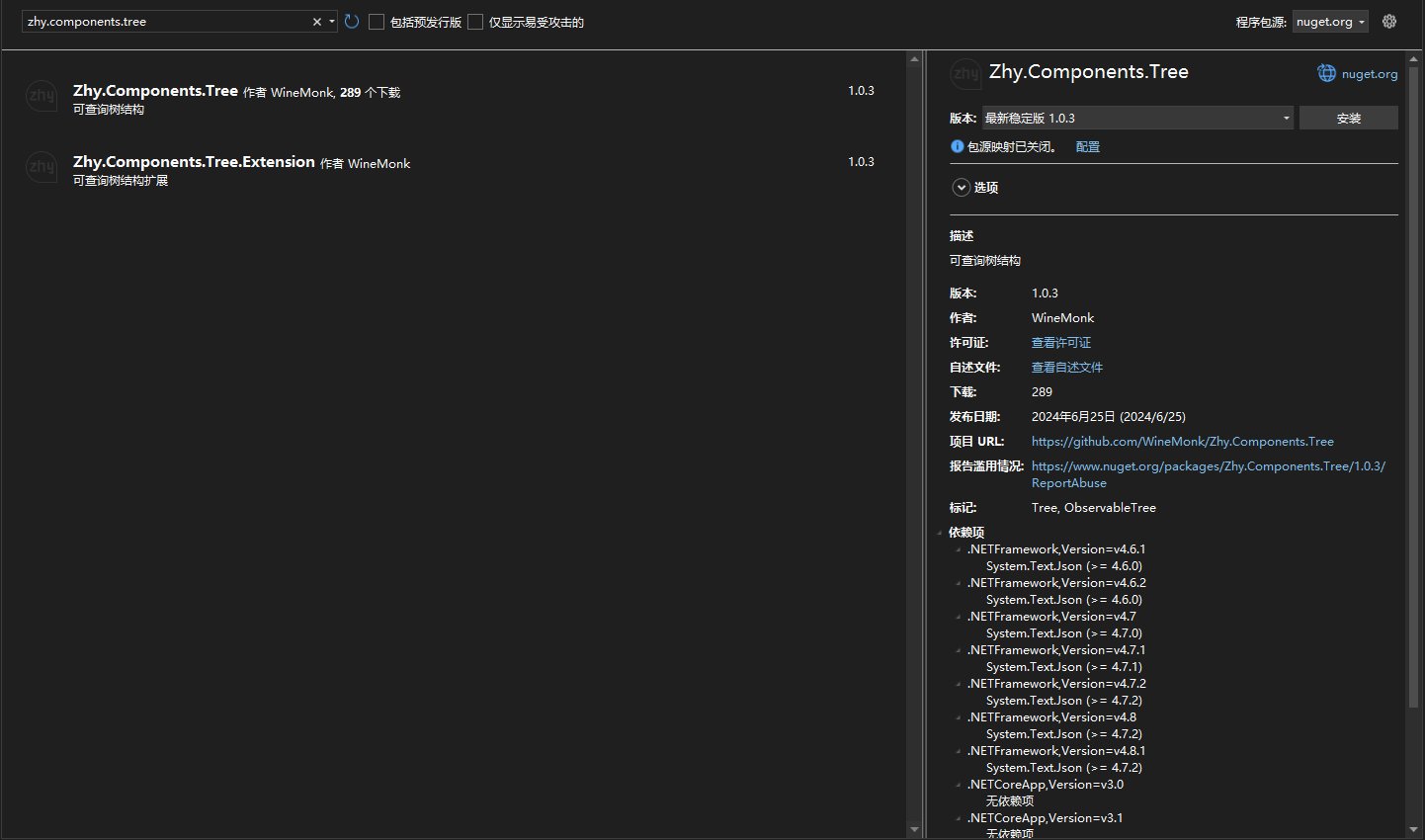Image resolution: width=1425 pixels, height=840 pixels.
Task: Clear the search box text
Action: [x=317, y=22]
